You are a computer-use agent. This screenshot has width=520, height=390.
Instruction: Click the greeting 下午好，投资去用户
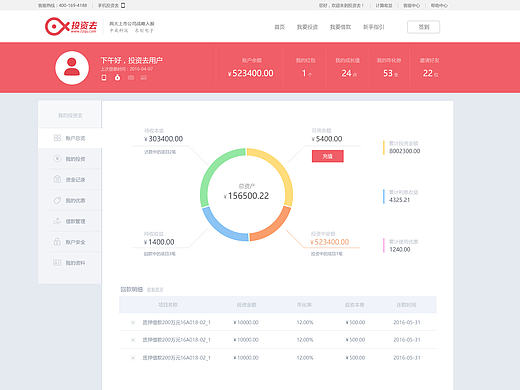[131, 60]
